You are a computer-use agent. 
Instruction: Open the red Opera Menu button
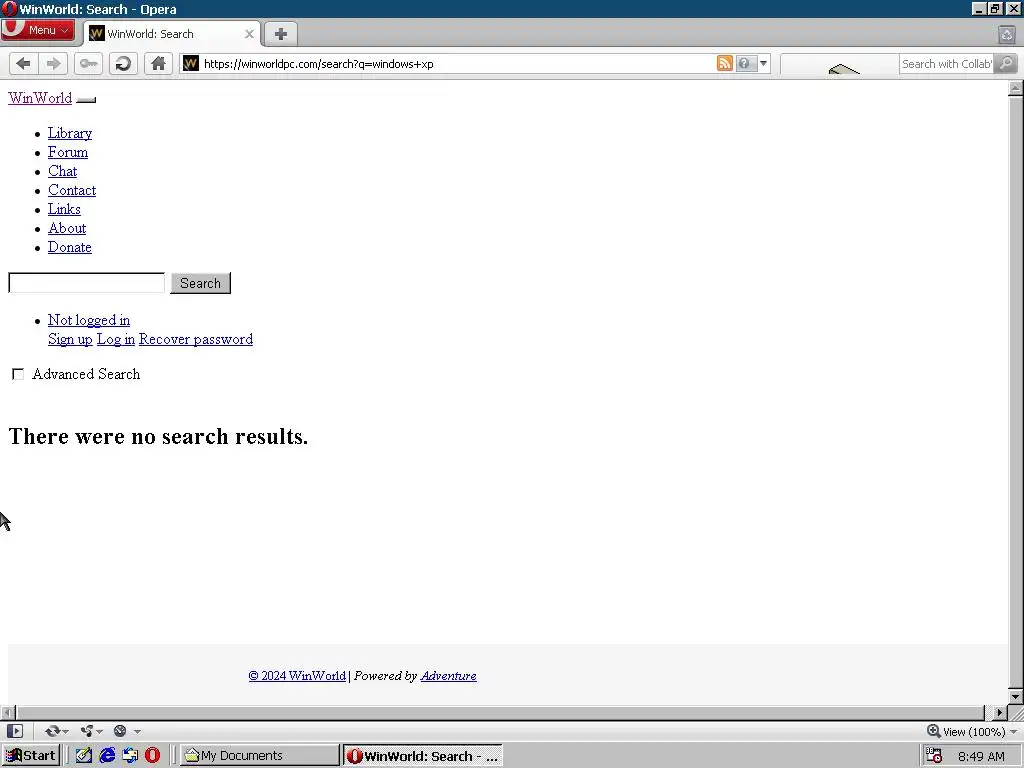point(38,30)
